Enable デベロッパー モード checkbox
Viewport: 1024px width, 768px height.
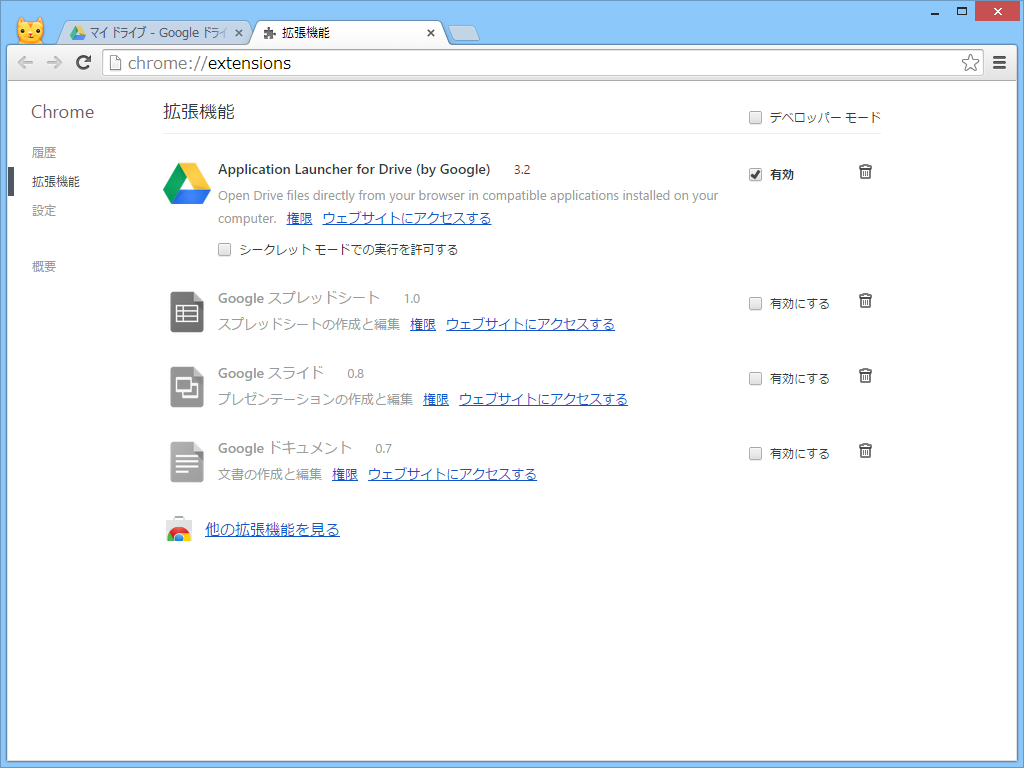755,117
